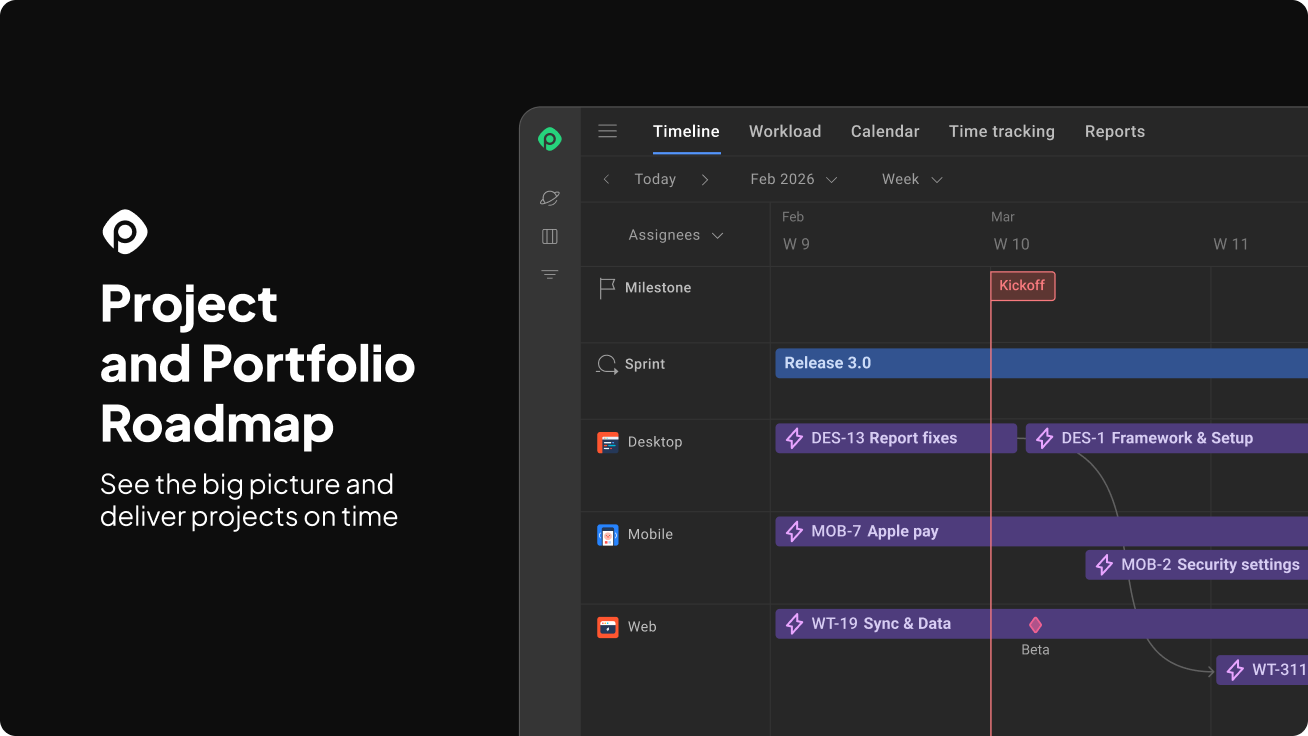1308x736 pixels.
Task: Switch to the Workload tab
Action: point(784,131)
